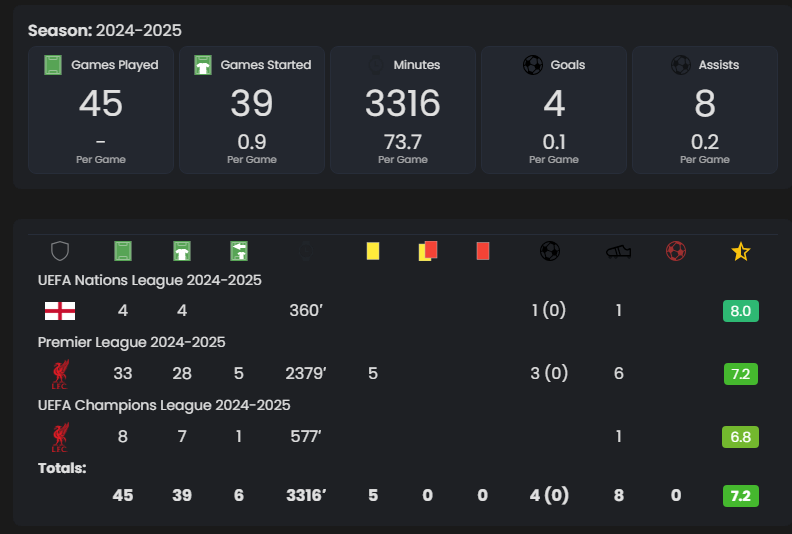Open the UEFA Nations League 2024-2025 competition
Screen dimensions: 792x534
(149, 280)
